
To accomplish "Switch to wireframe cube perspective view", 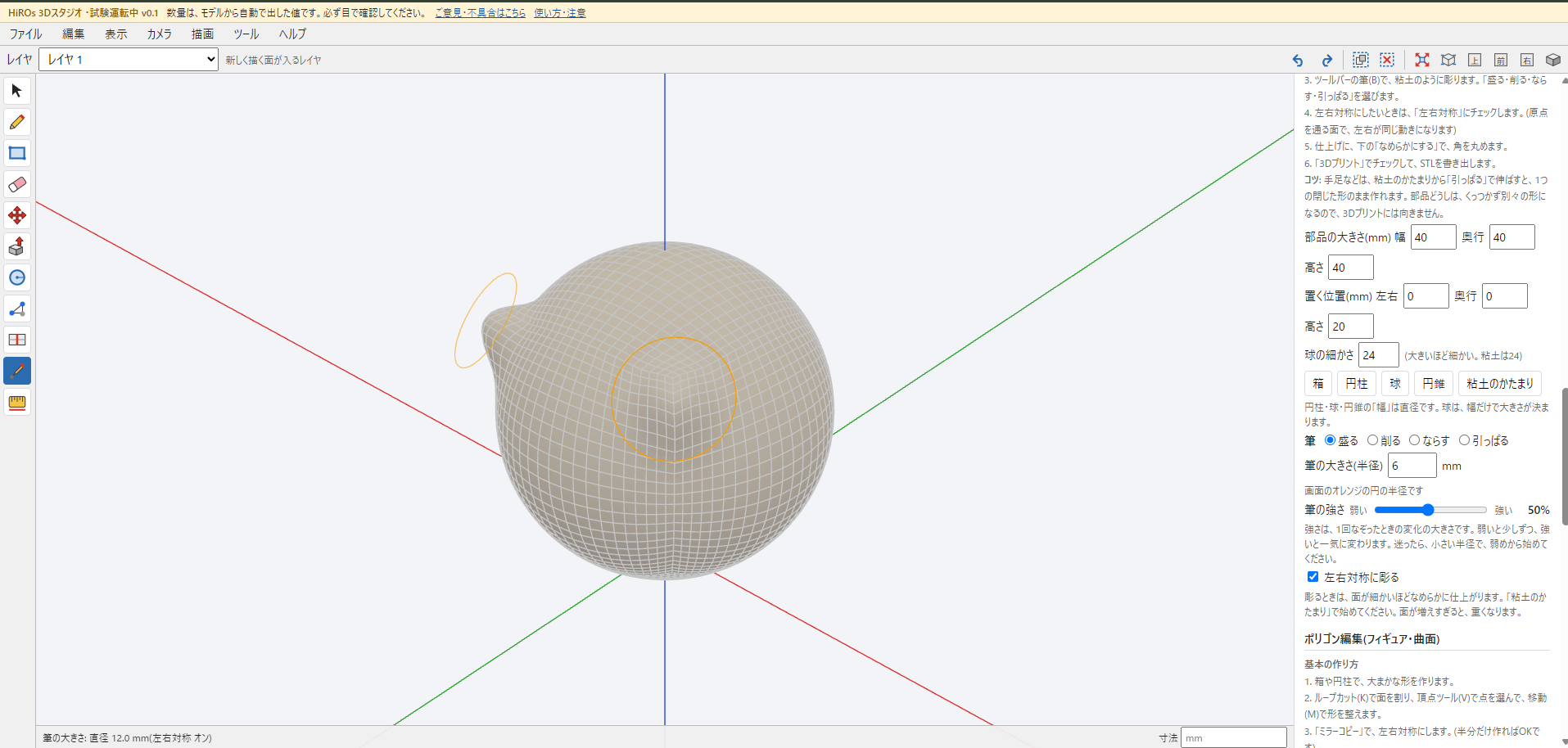I will [x=1448, y=60].
